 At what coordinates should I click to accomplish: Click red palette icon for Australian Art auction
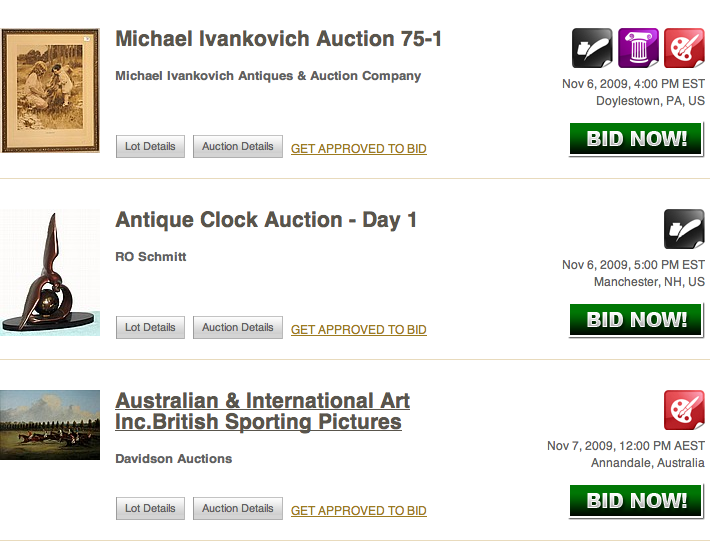click(684, 410)
